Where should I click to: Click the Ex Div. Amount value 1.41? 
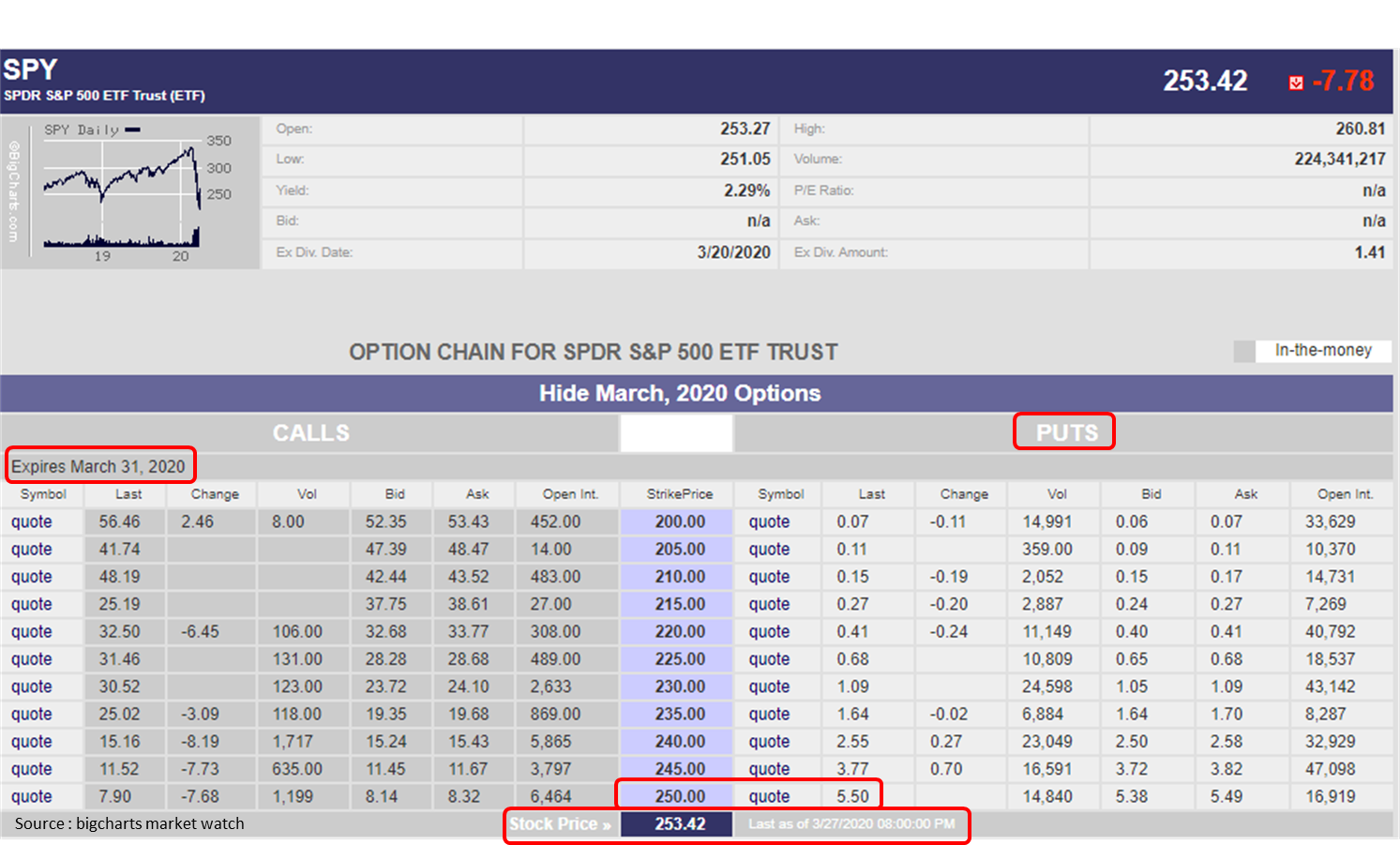pyautogui.click(x=1370, y=252)
